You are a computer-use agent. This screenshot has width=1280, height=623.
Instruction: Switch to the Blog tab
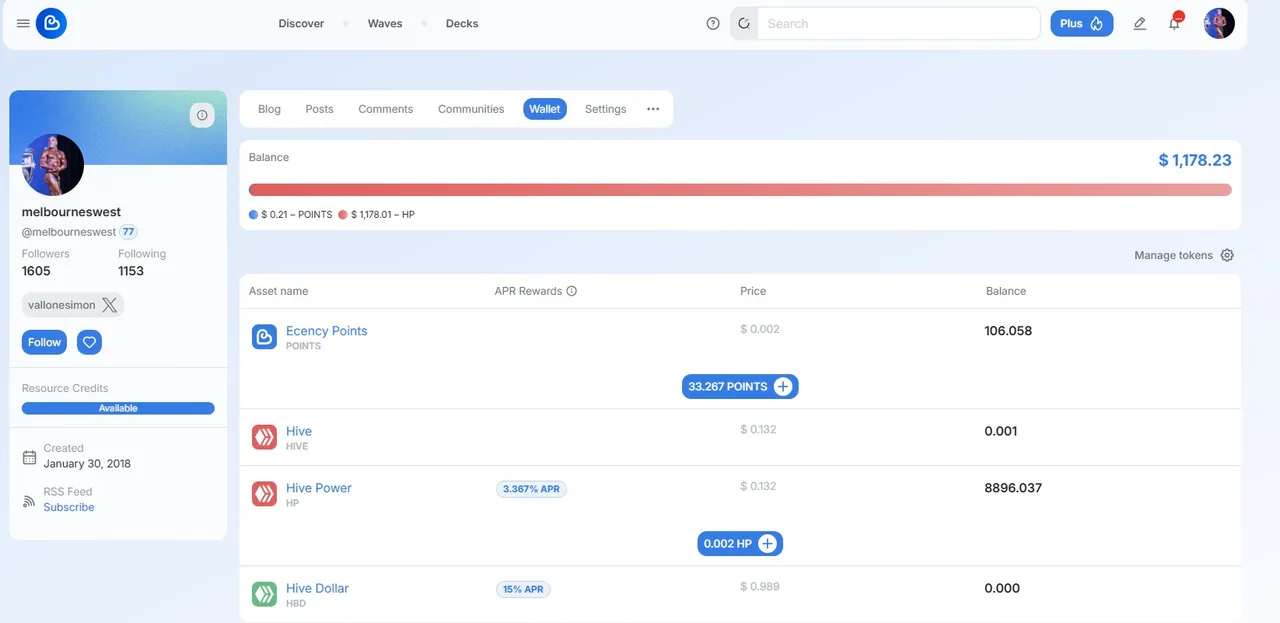pos(269,109)
